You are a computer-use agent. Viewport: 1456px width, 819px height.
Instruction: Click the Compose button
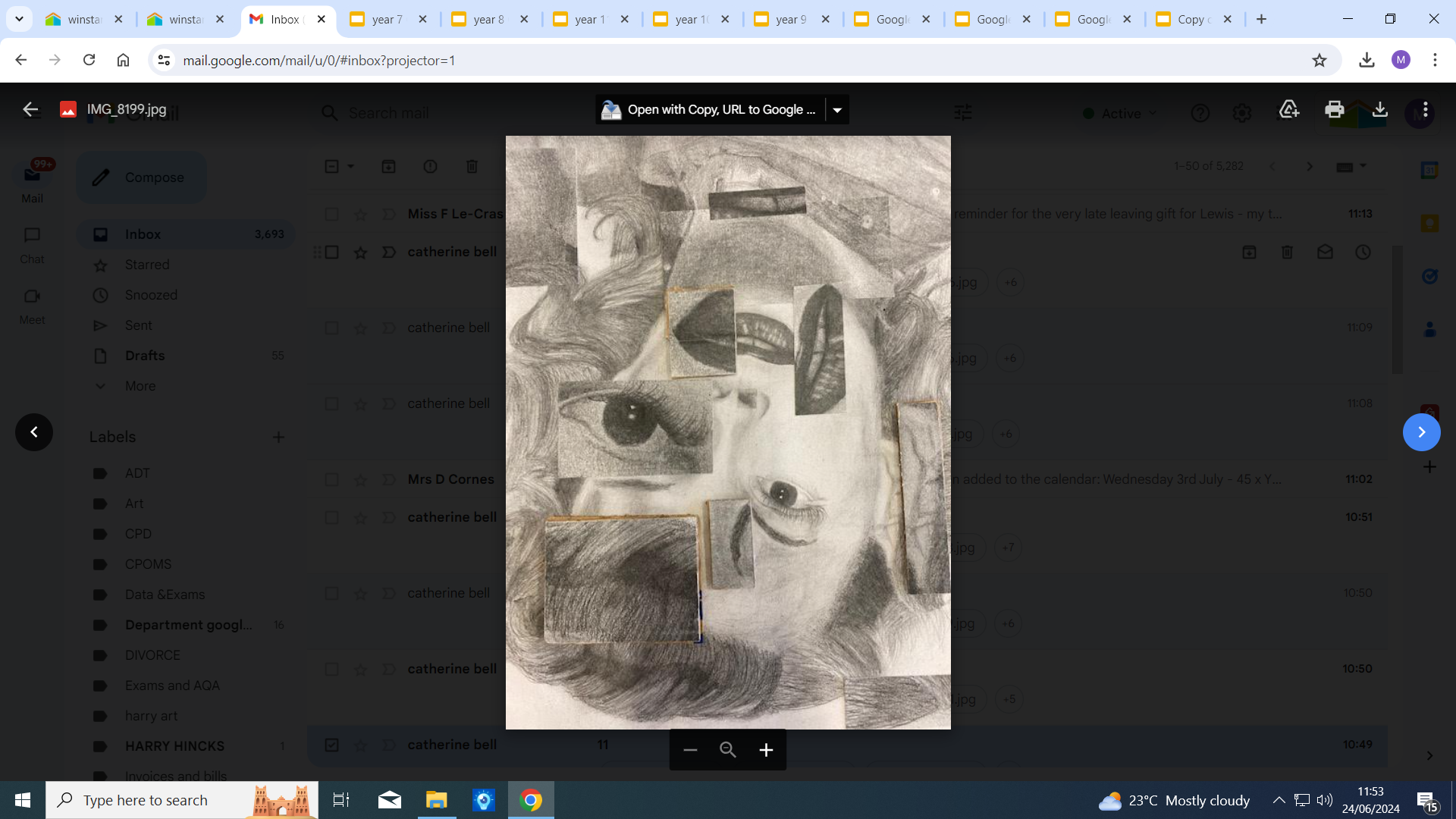pyautogui.click(x=141, y=177)
